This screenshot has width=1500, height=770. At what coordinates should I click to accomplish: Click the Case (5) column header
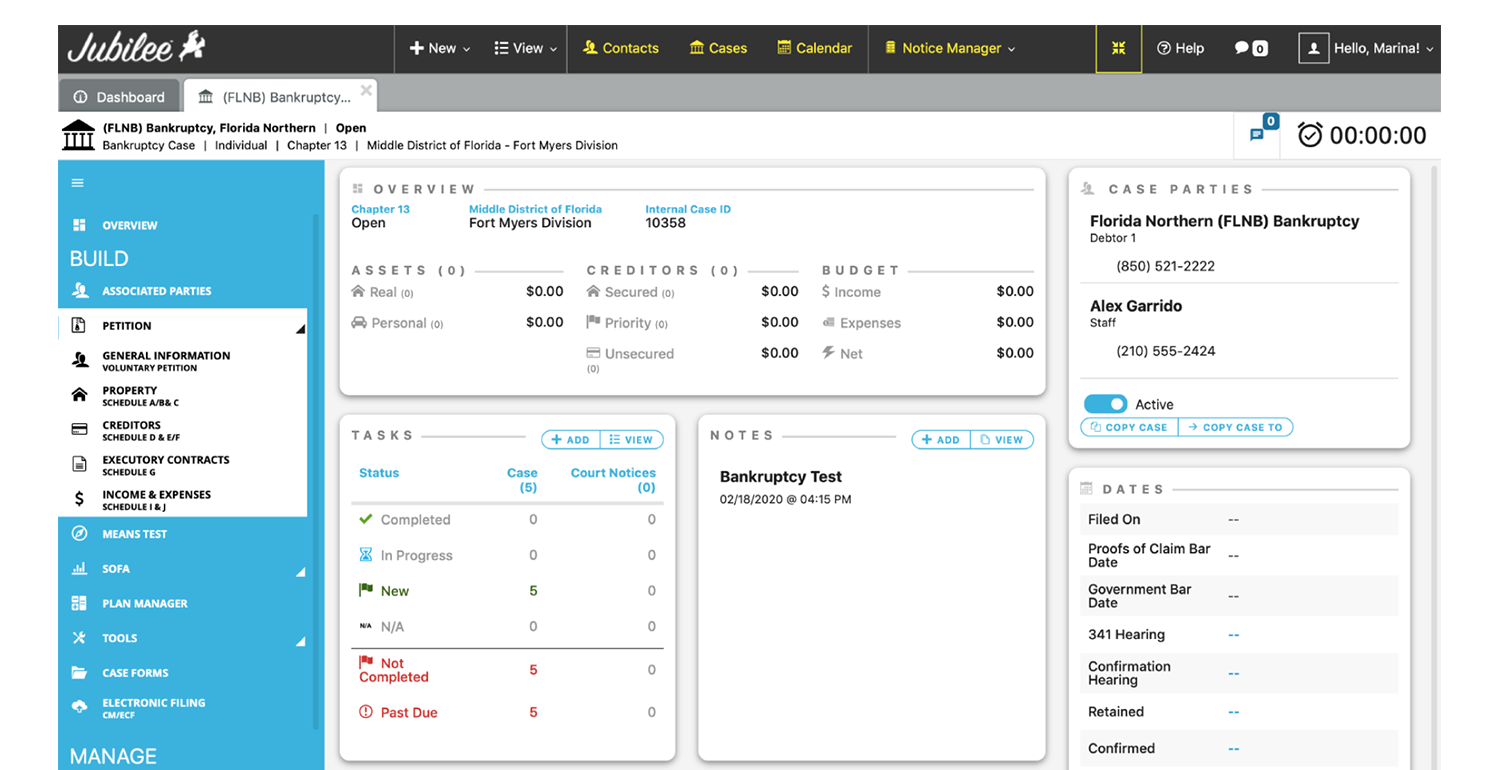click(x=522, y=480)
